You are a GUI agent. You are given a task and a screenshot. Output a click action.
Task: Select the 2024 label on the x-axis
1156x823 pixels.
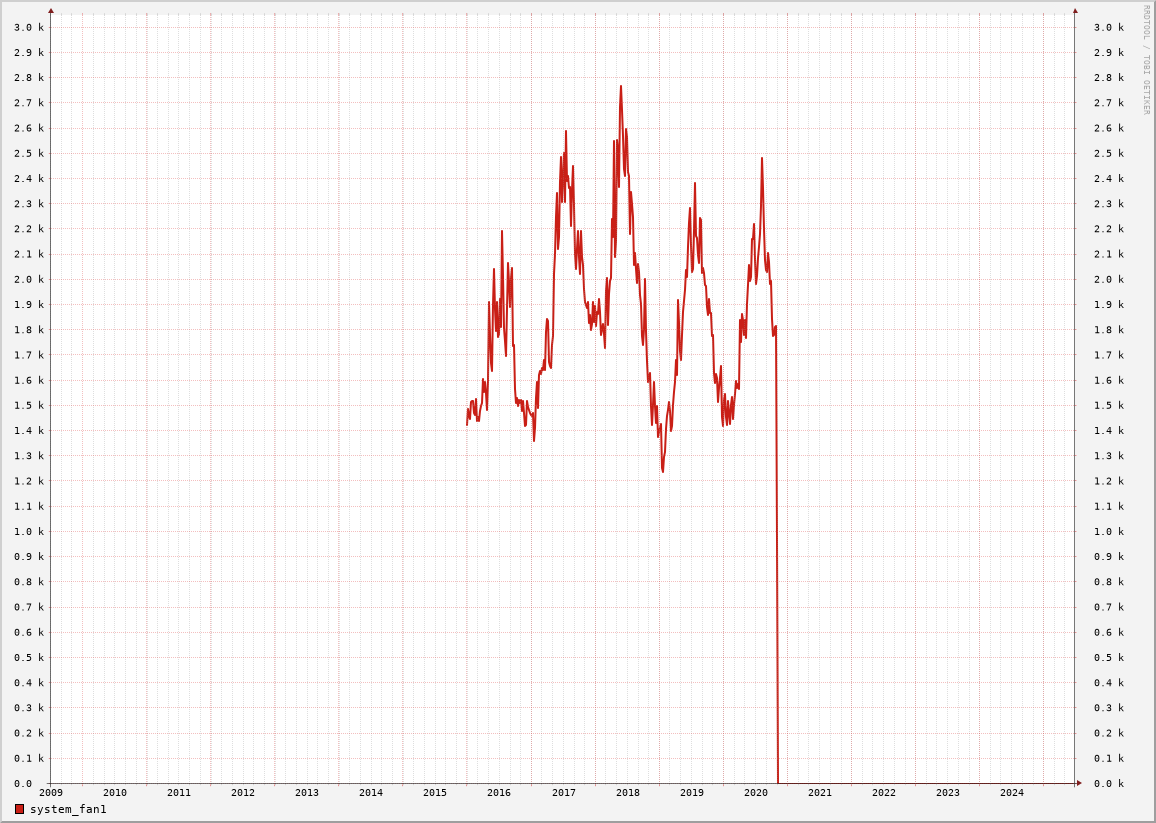pos(1012,793)
